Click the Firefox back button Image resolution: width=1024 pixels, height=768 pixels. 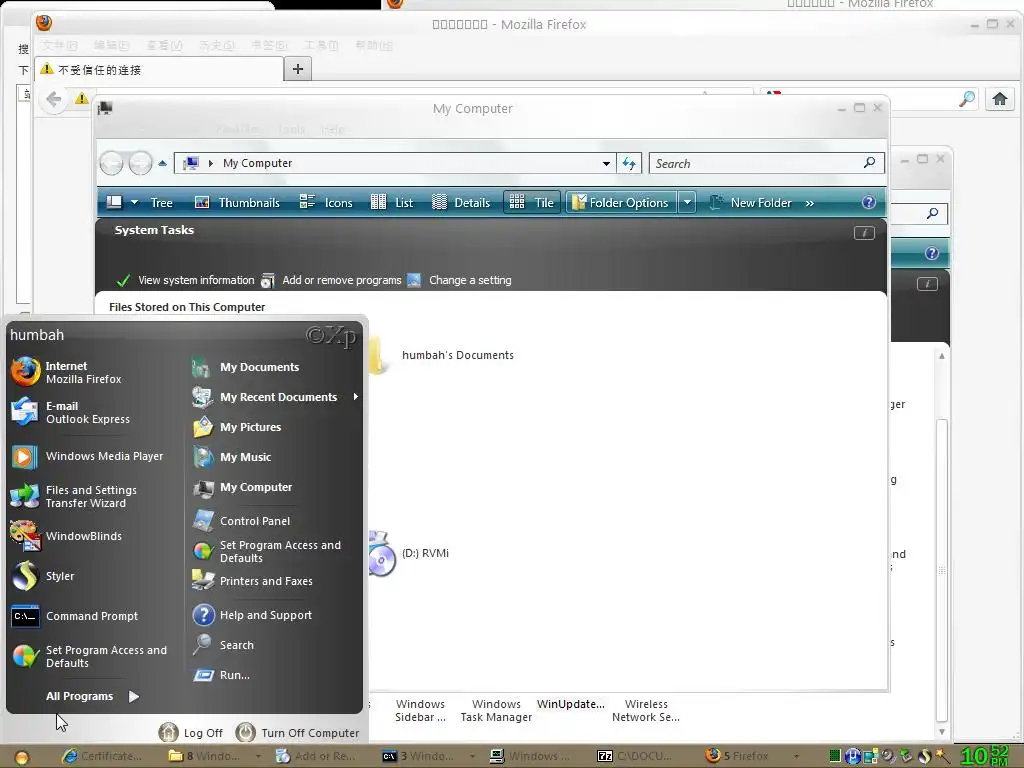click(54, 100)
